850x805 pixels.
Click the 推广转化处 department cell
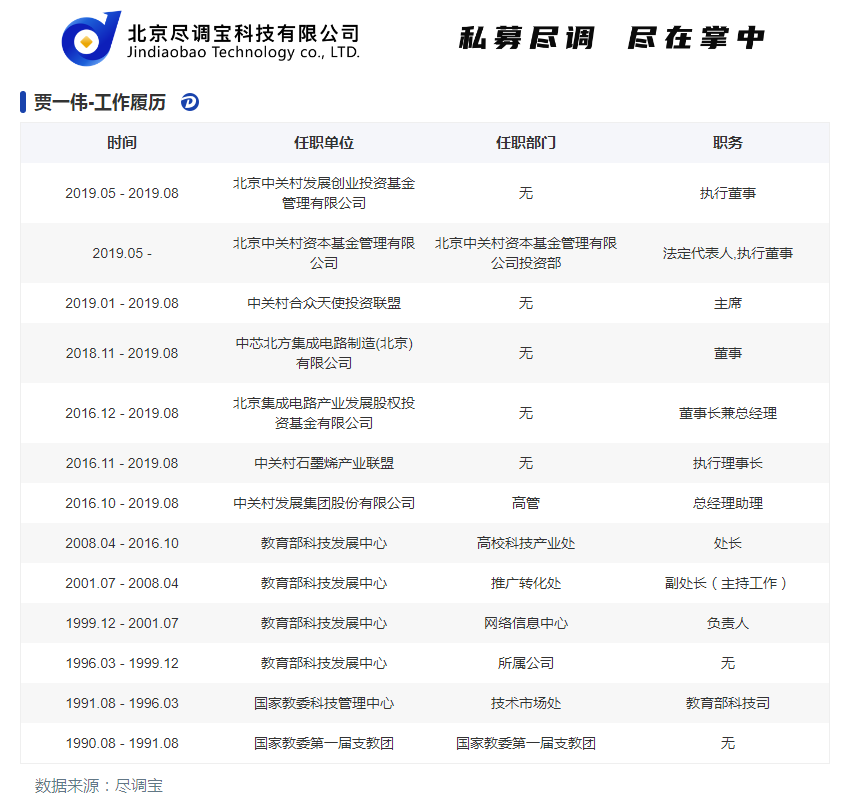tap(526, 583)
